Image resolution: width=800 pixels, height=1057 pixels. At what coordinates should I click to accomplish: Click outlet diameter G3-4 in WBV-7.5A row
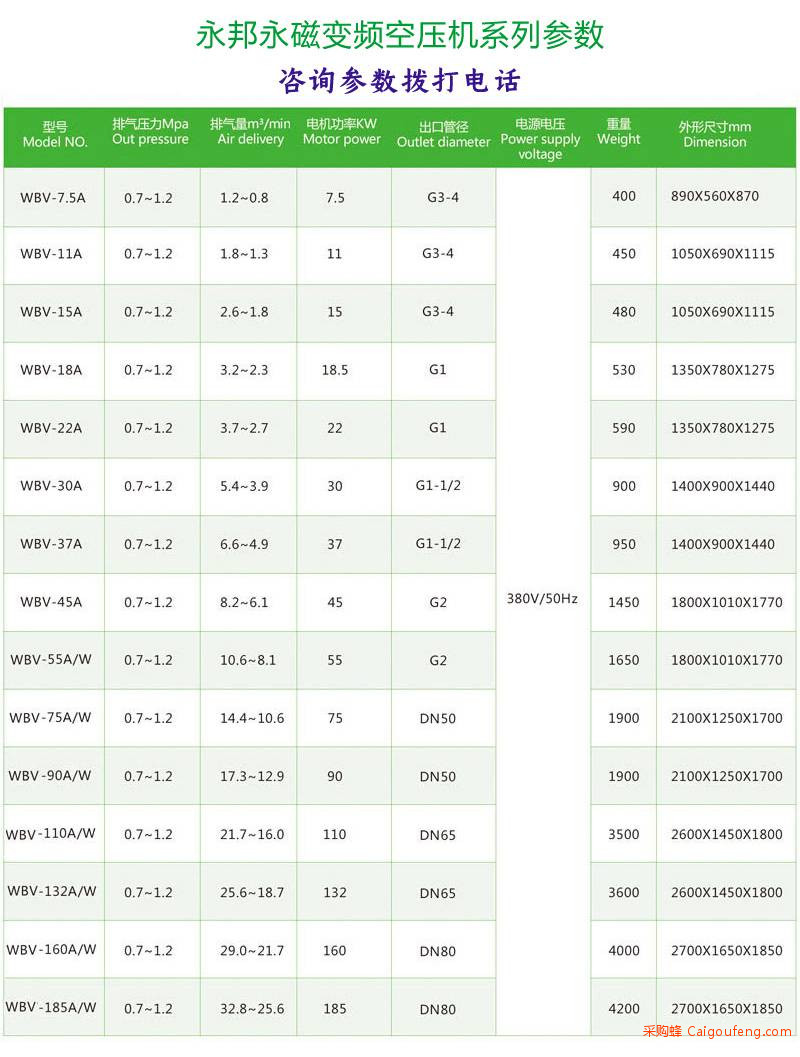443,198
